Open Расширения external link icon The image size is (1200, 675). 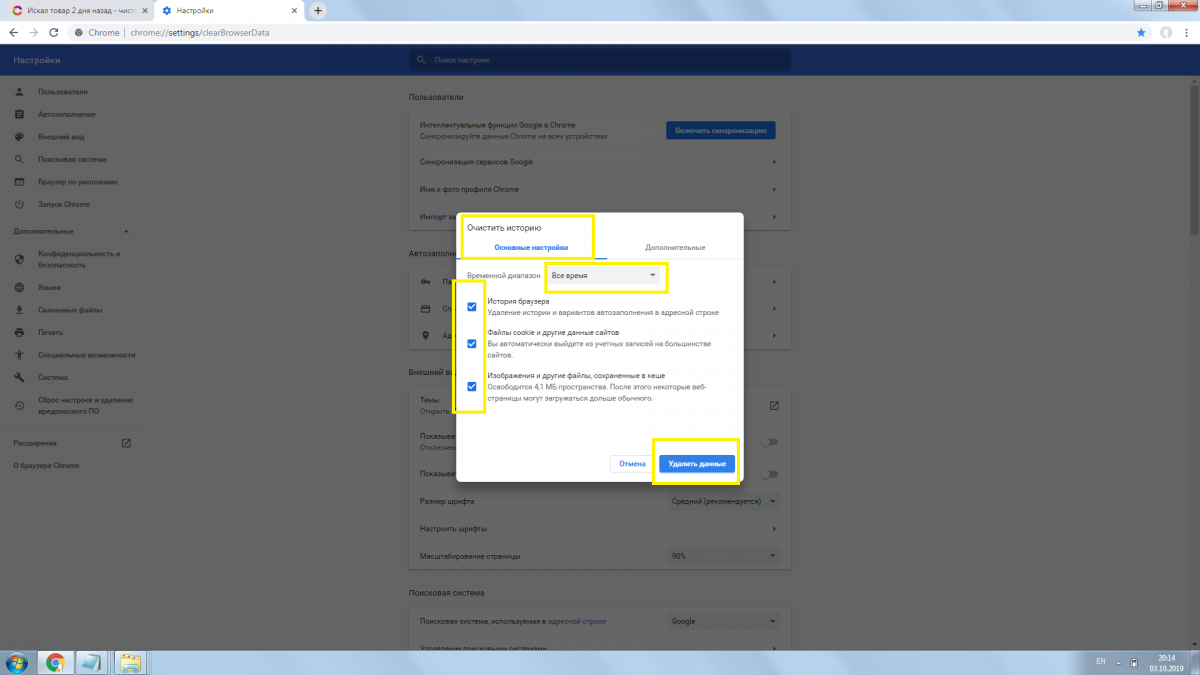click(126, 443)
